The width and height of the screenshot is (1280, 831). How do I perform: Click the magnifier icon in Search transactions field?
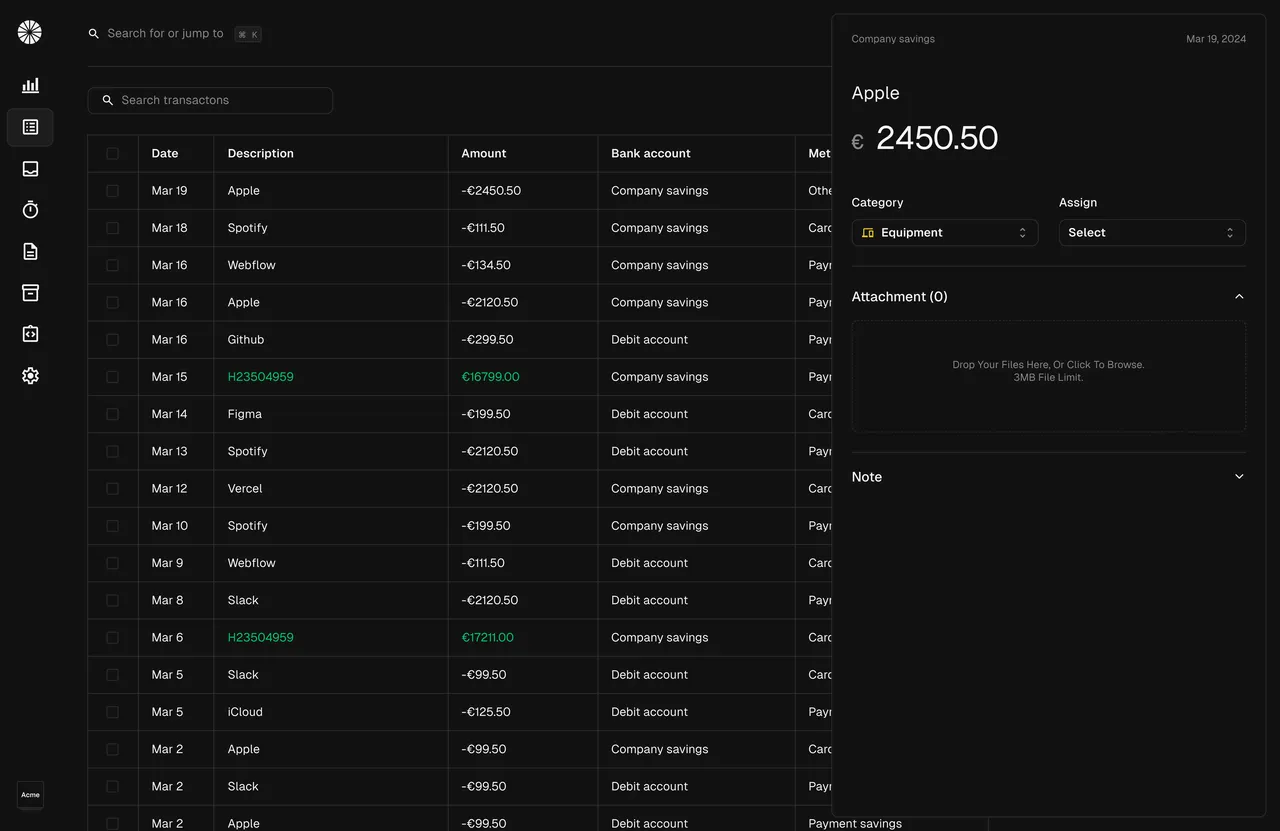click(108, 100)
